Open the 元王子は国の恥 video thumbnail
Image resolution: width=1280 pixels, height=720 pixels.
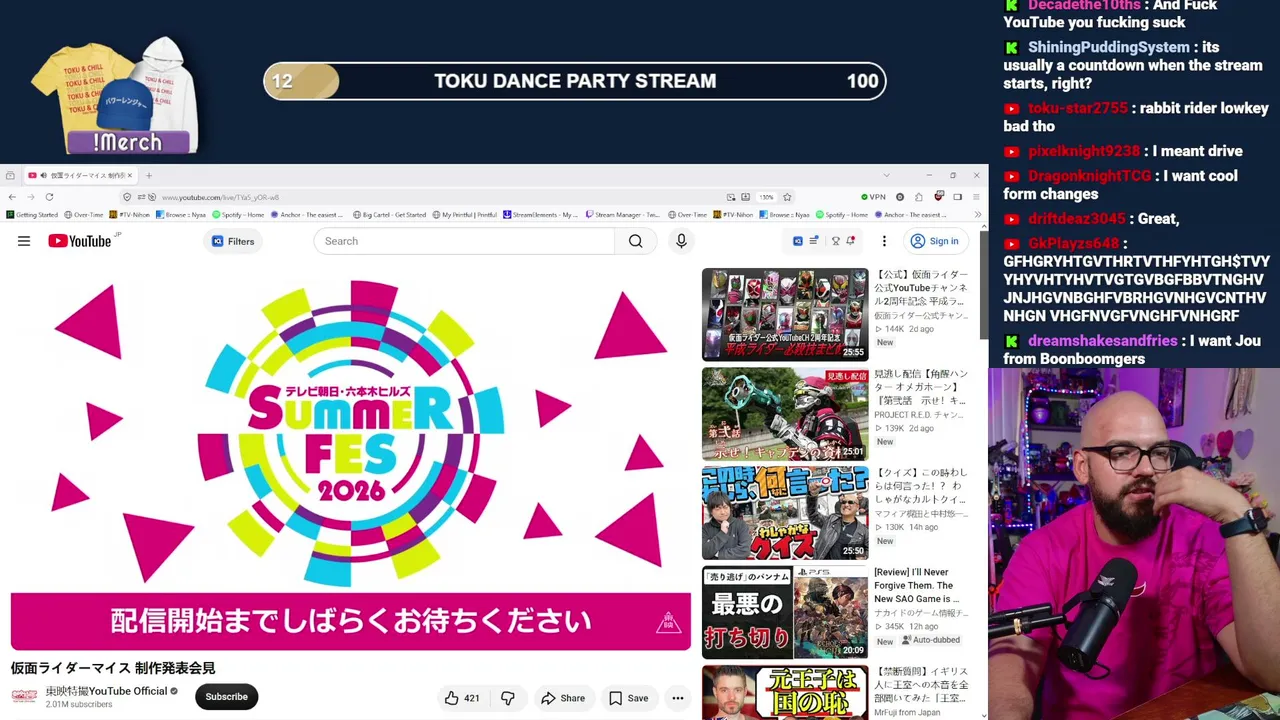tap(785, 692)
